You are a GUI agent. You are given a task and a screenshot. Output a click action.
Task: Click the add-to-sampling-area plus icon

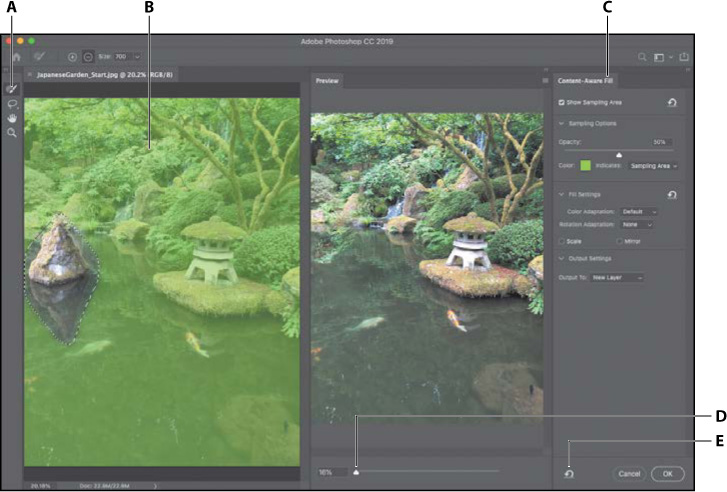pos(72,57)
